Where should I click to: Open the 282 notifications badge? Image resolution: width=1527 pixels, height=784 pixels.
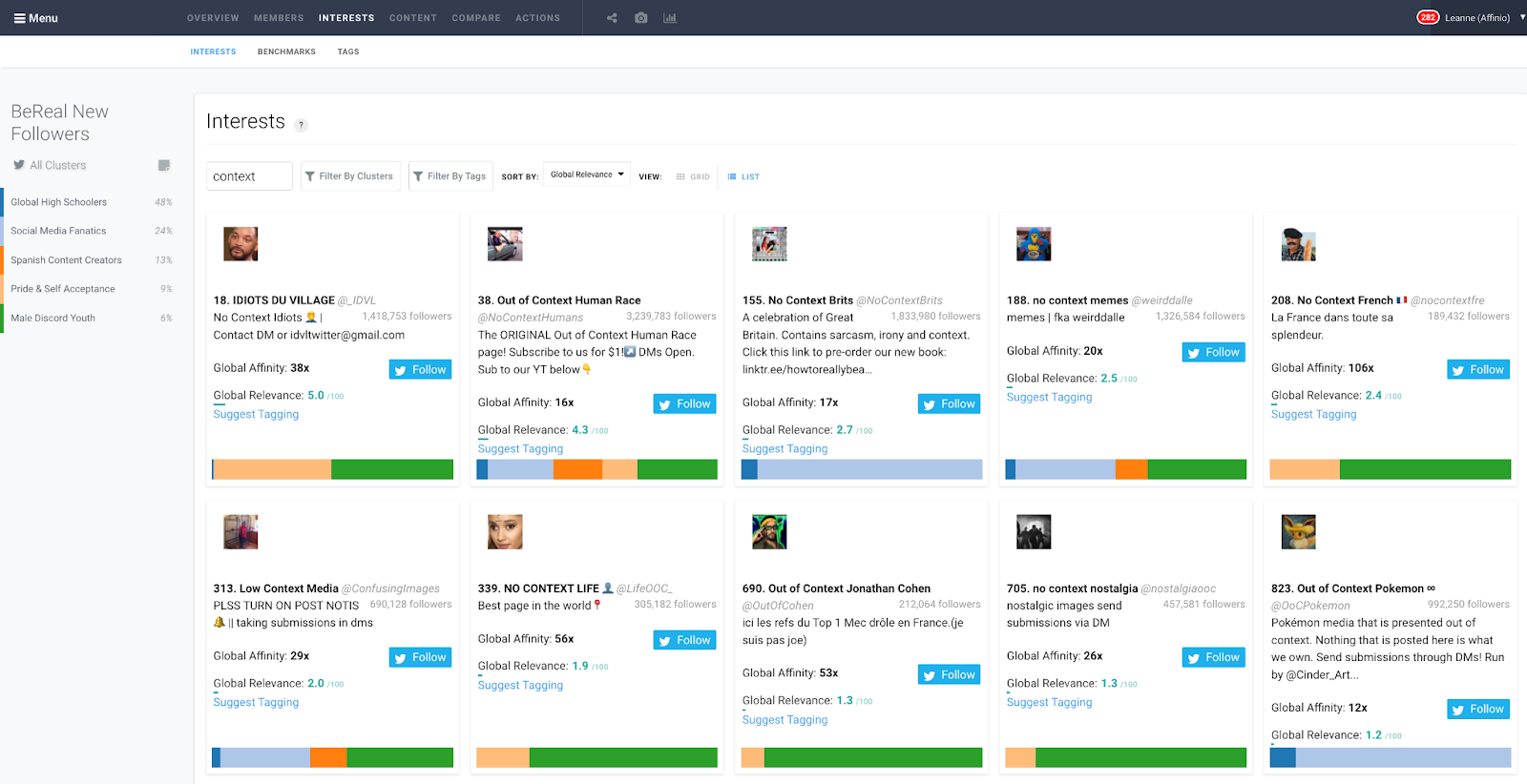(1428, 17)
